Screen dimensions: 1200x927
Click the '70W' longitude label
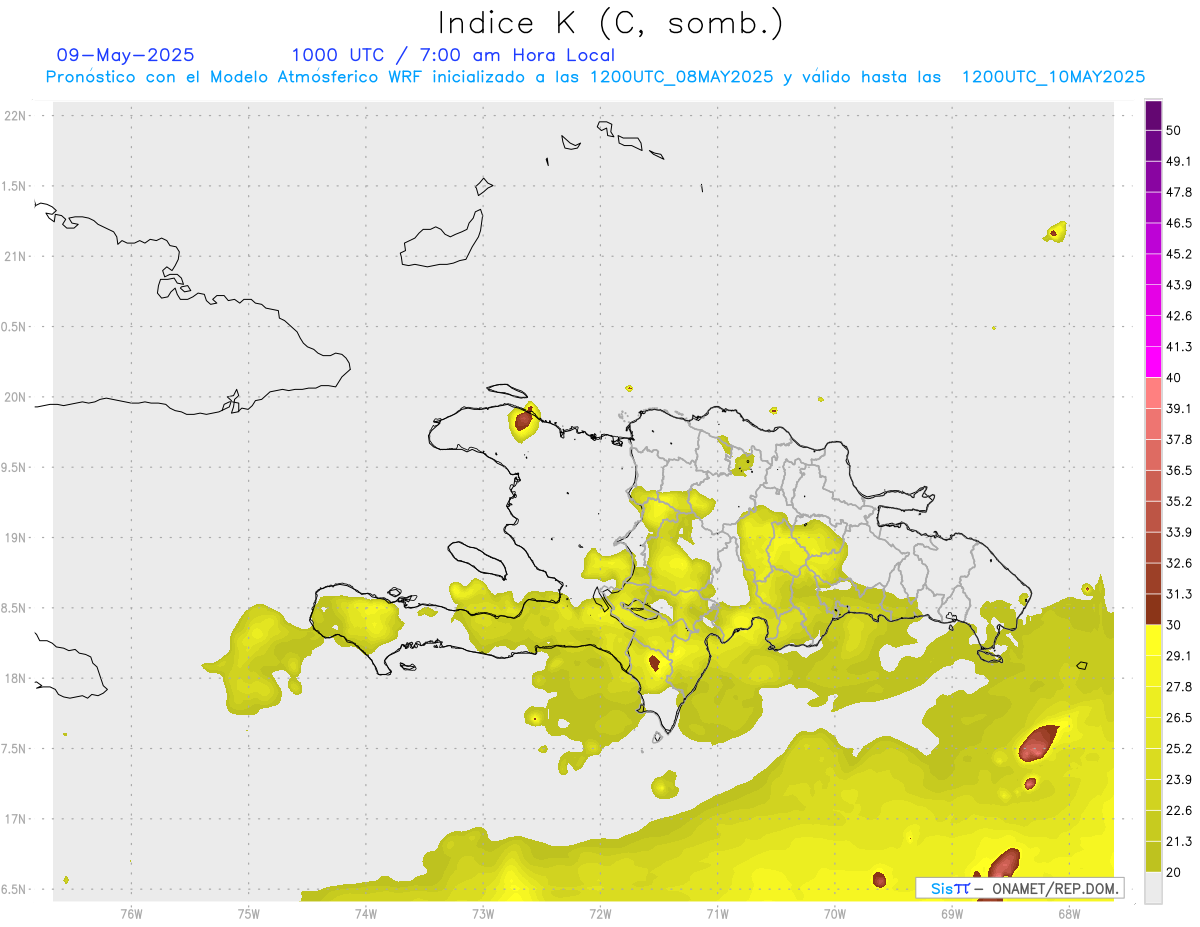pos(834,913)
